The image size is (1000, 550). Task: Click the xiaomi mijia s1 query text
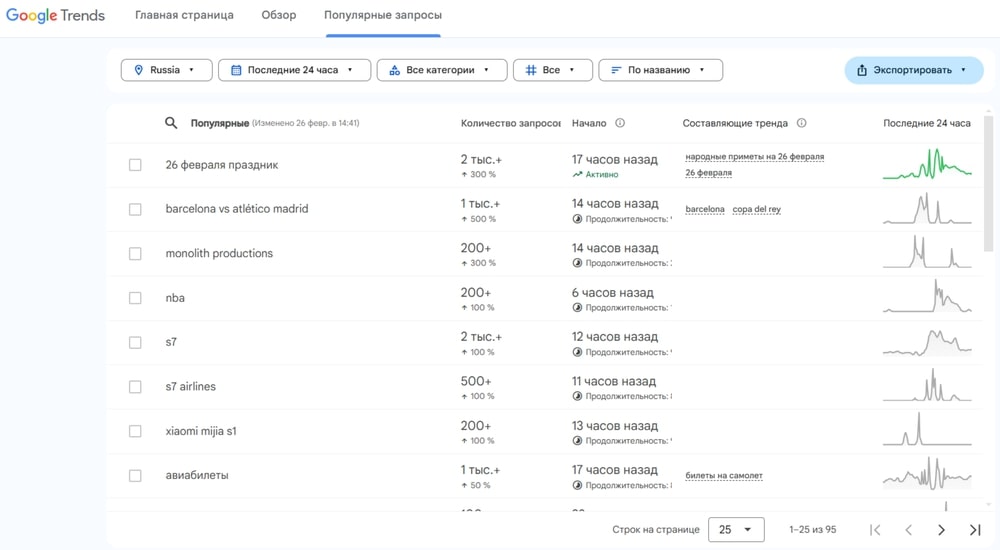click(x=201, y=431)
